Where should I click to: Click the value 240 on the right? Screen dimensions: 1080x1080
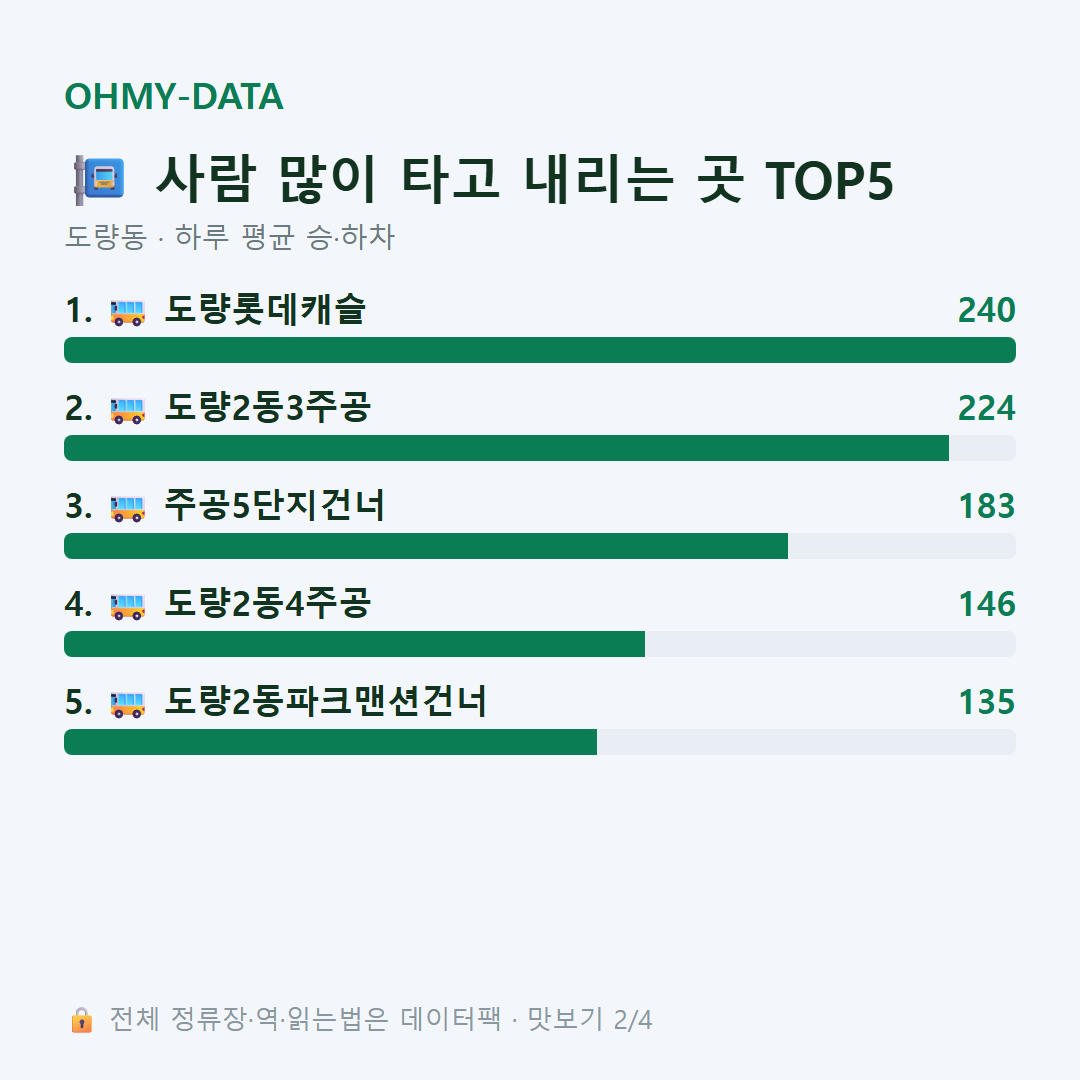pos(986,310)
